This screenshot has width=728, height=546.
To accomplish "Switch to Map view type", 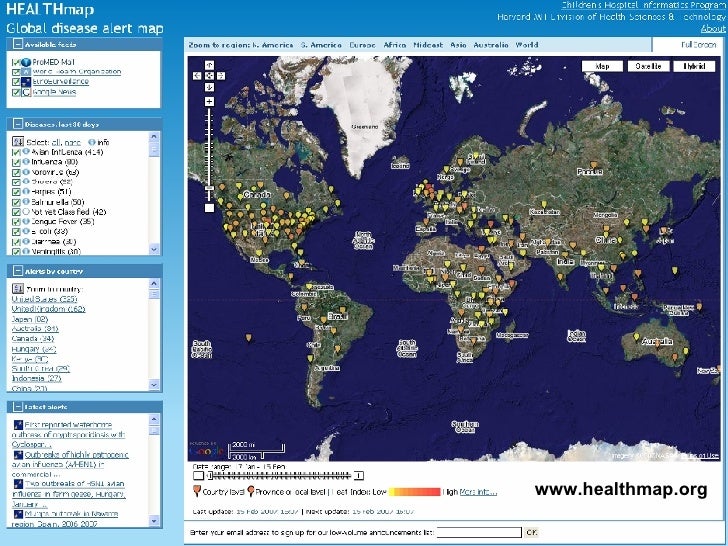I will pyautogui.click(x=602, y=66).
